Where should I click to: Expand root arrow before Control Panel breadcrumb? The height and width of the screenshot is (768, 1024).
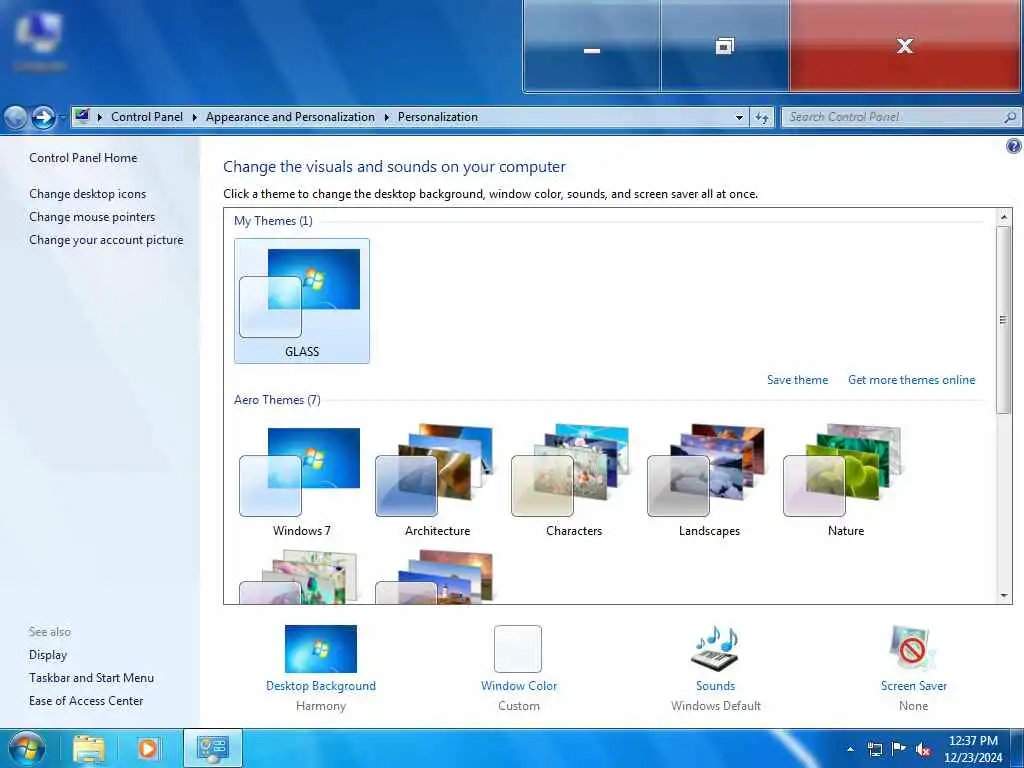[100, 117]
